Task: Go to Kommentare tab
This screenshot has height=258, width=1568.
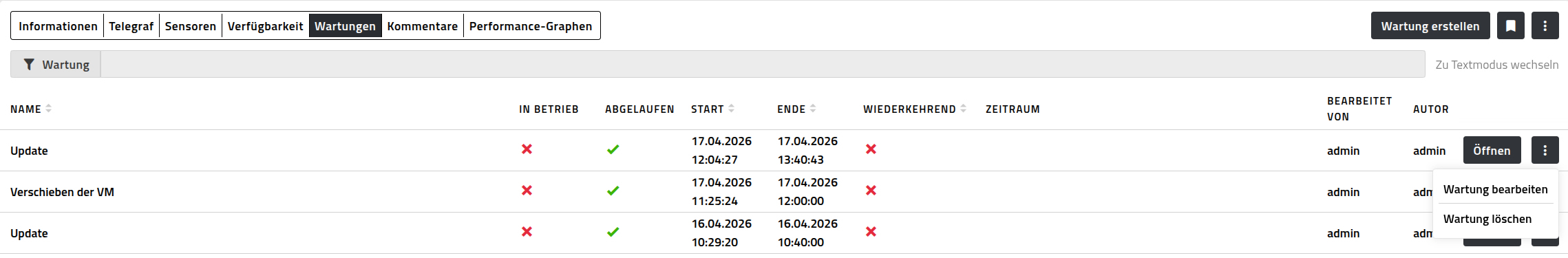Action: [x=423, y=26]
